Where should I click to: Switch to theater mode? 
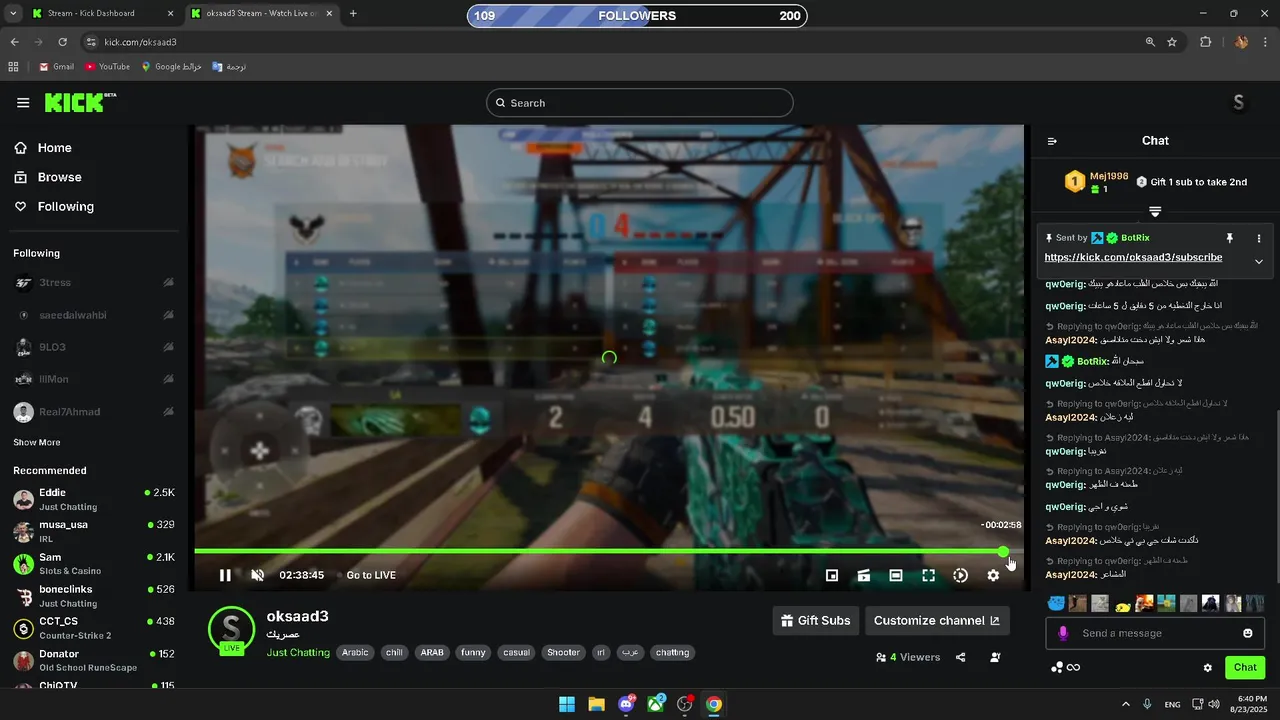(x=896, y=575)
